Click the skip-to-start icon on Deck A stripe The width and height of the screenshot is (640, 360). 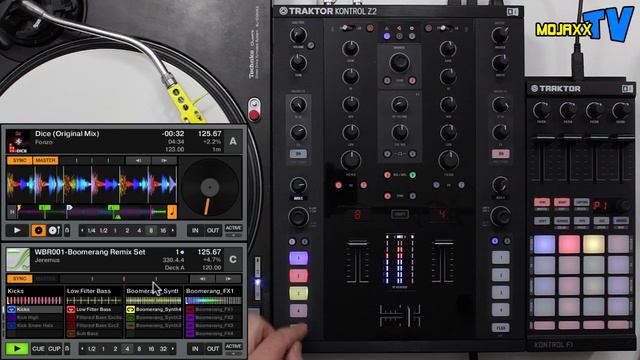(12, 212)
